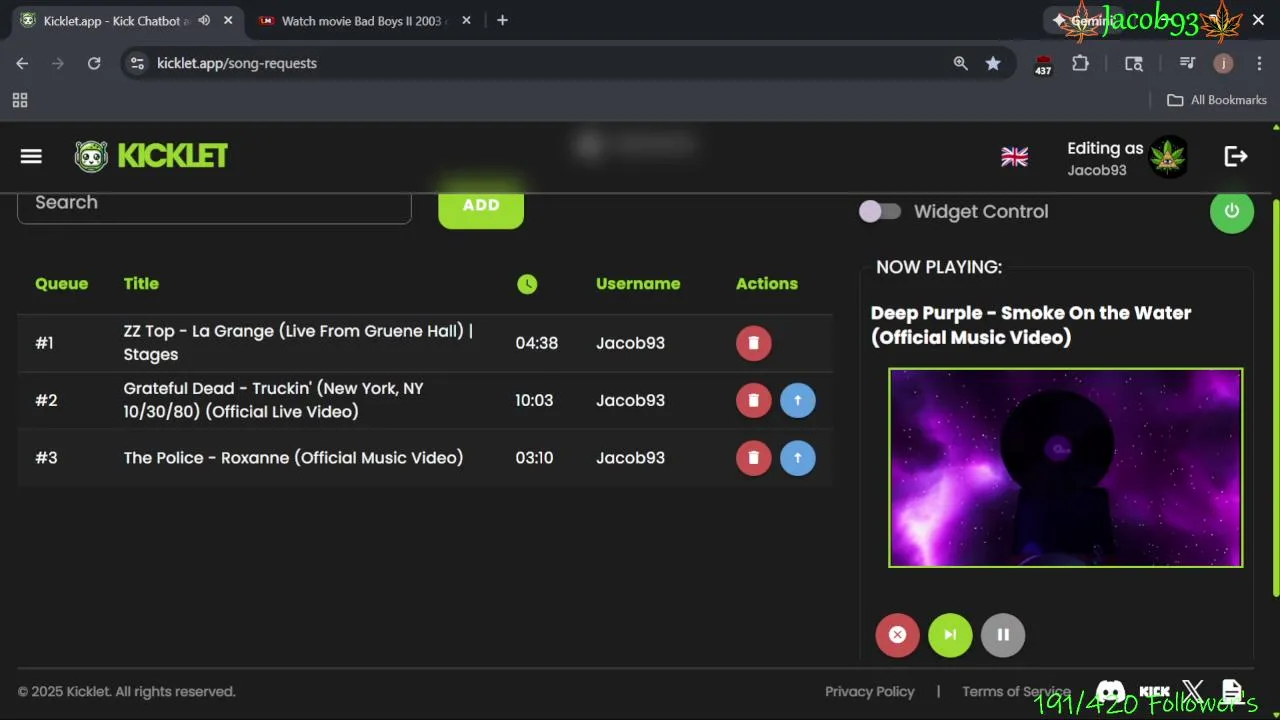This screenshot has height=720, width=1280.
Task: Open a new browser tab
Action: click(x=502, y=20)
